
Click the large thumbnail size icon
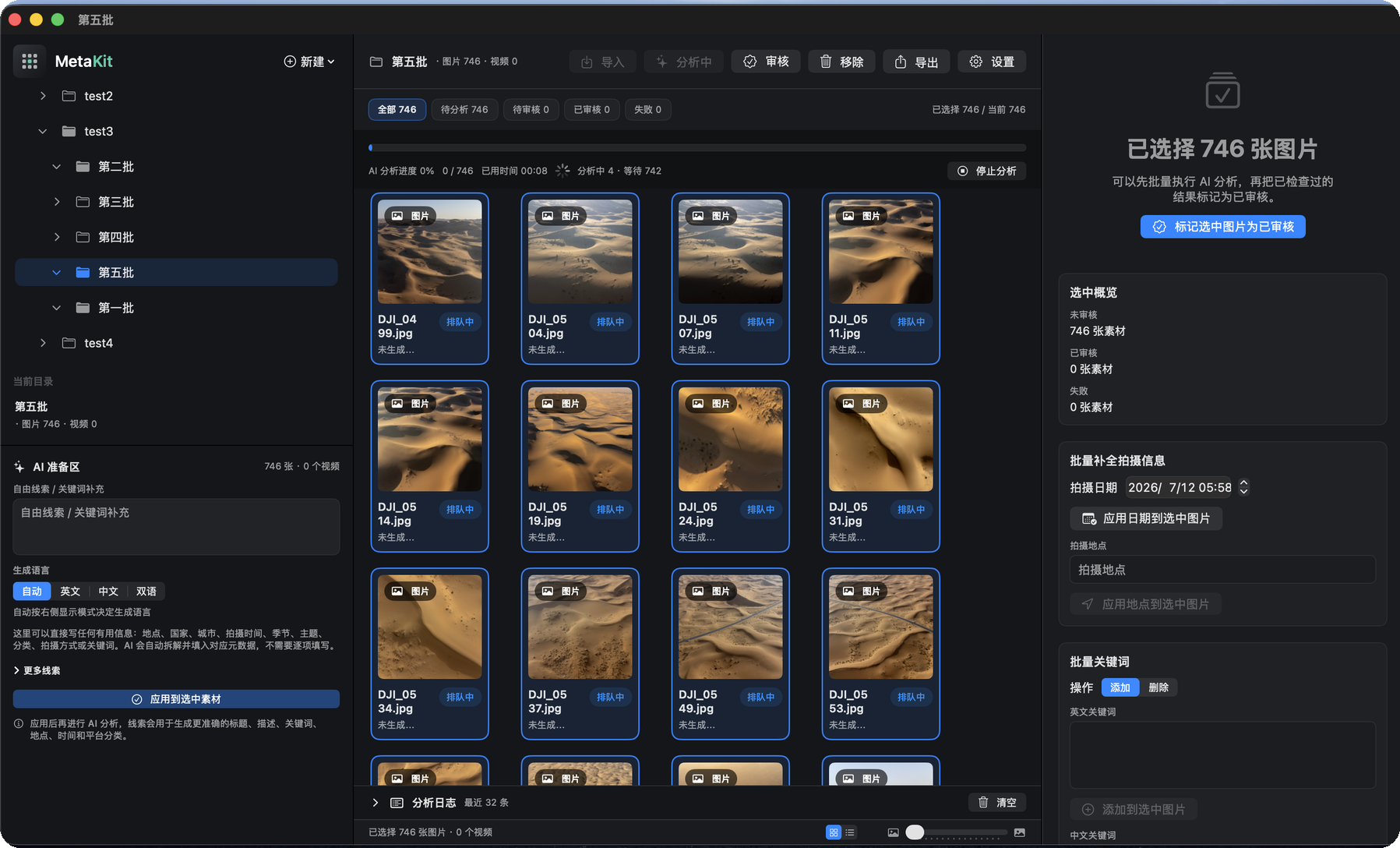click(x=1020, y=832)
